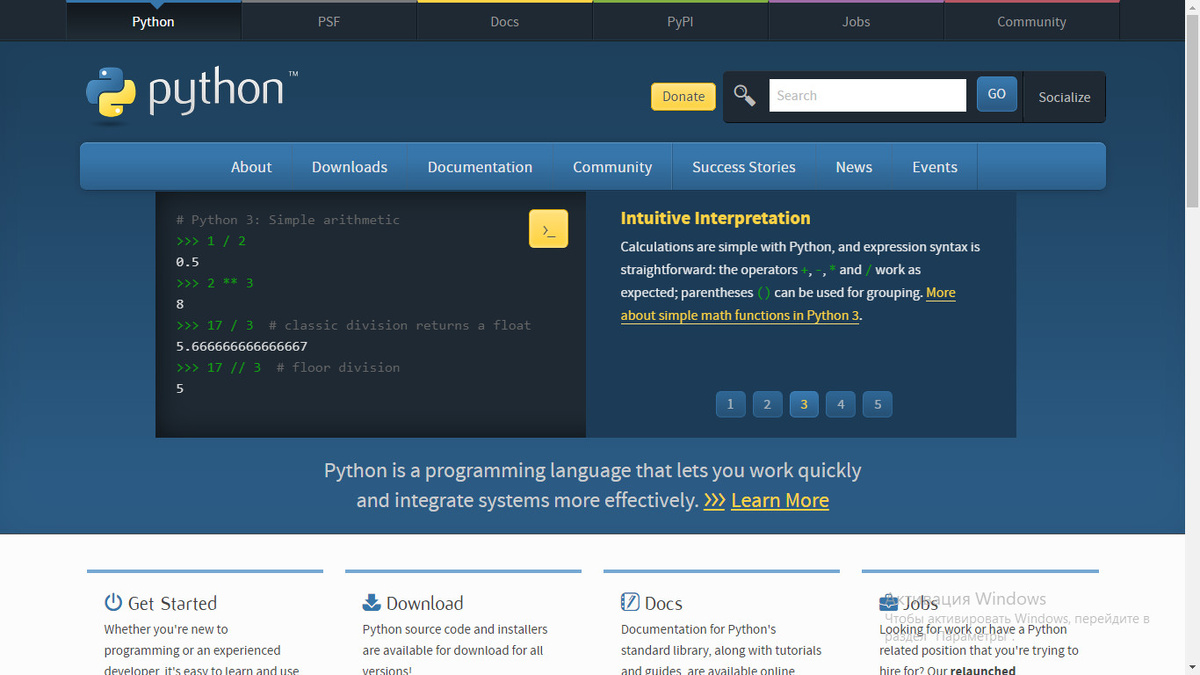Open the Success Stories menu
Image resolution: width=1200 pixels, height=675 pixels.
744,167
